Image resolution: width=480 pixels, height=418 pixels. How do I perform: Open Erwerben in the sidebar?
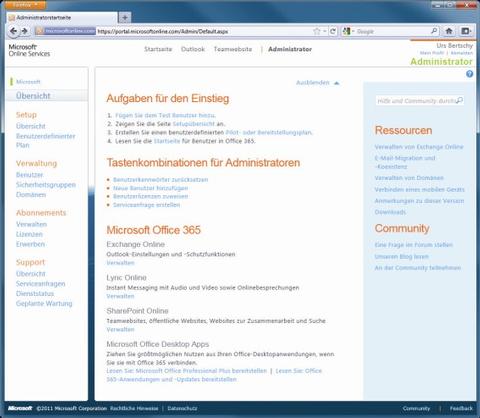[x=30, y=244]
